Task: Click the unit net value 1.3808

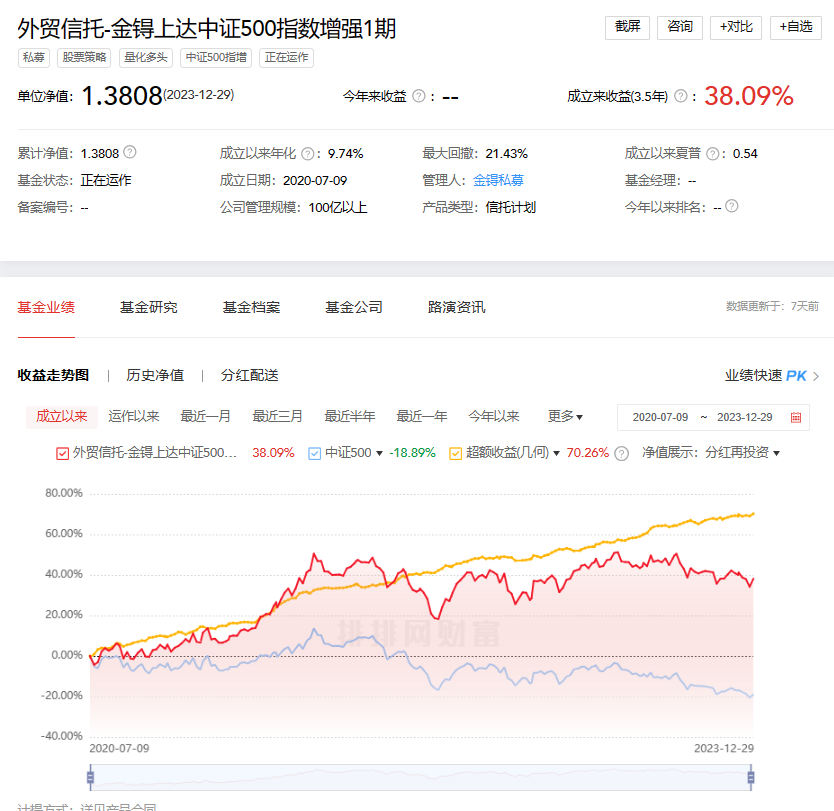Action: [x=122, y=96]
